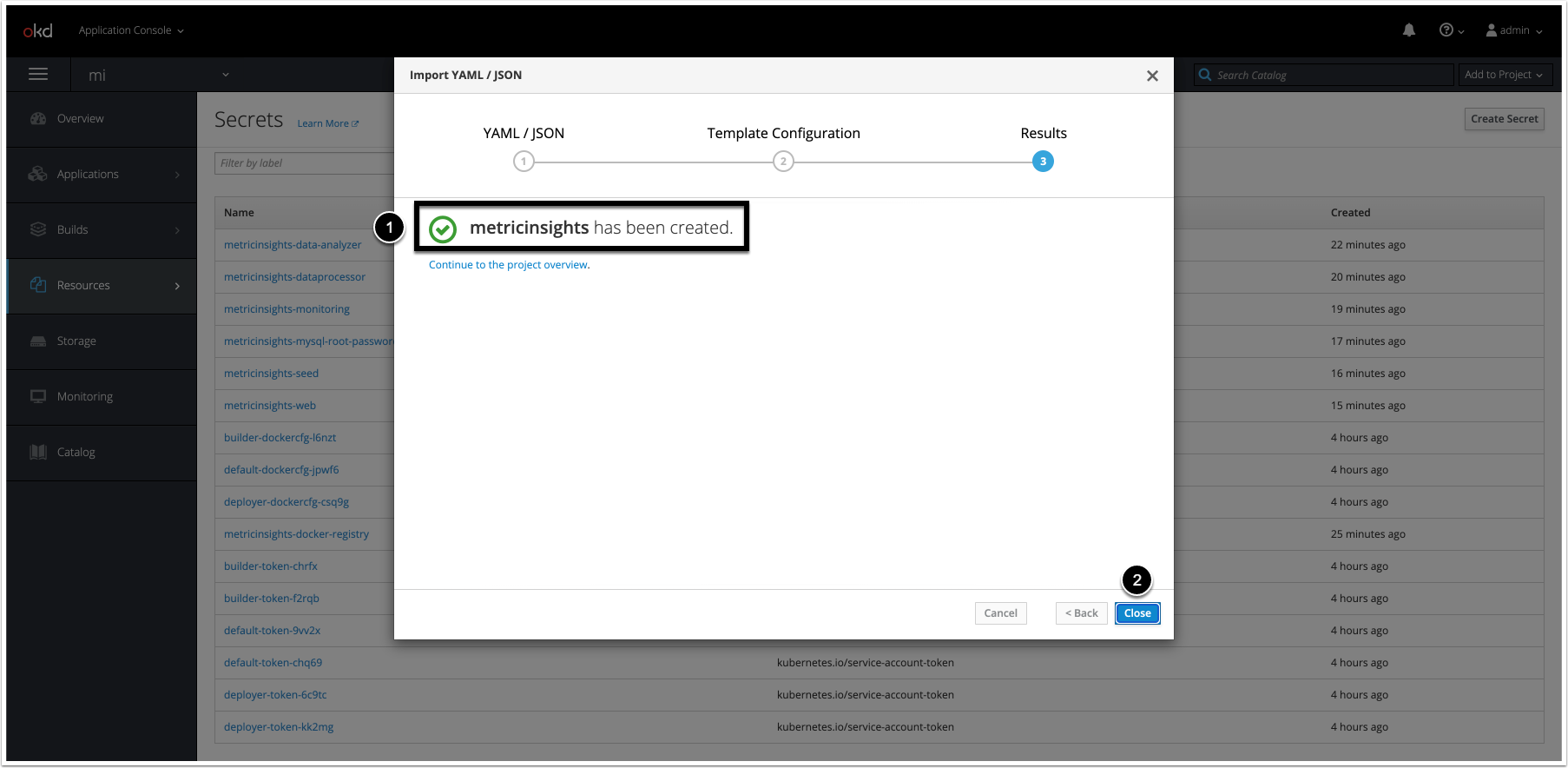Image resolution: width=1568 pixels, height=768 pixels.
Task: Open the builder-dockercfg-l6nzt secret
Action: click(x=280, y=438)
